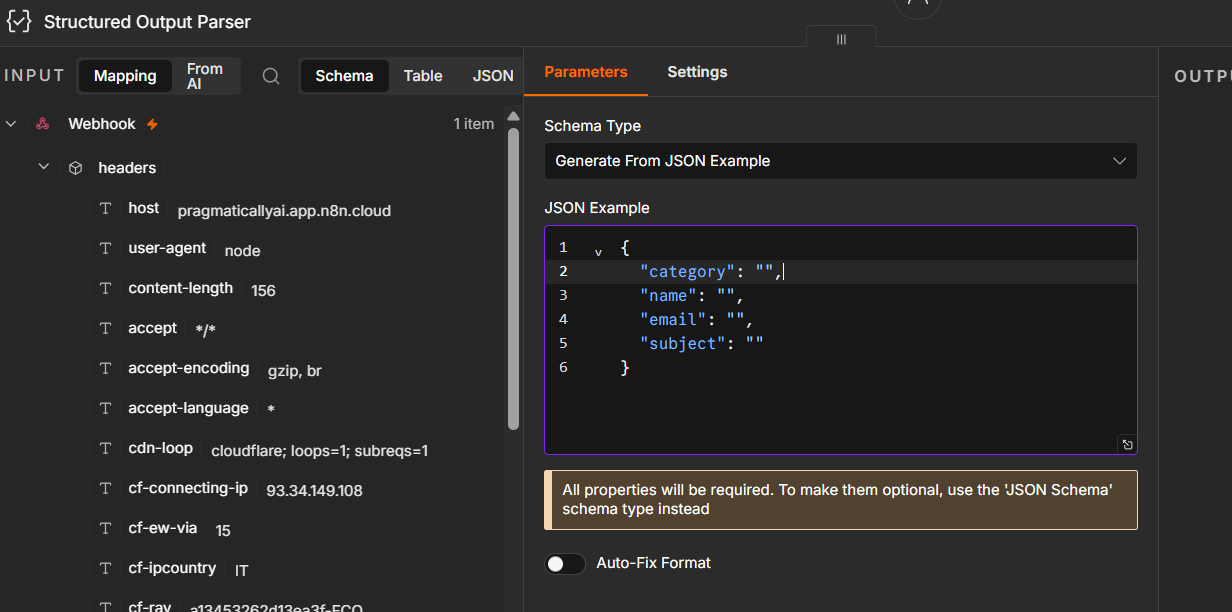Select the From AI input mode
The height and width of the screenshot is (612, 1232).
coord(204,76)
